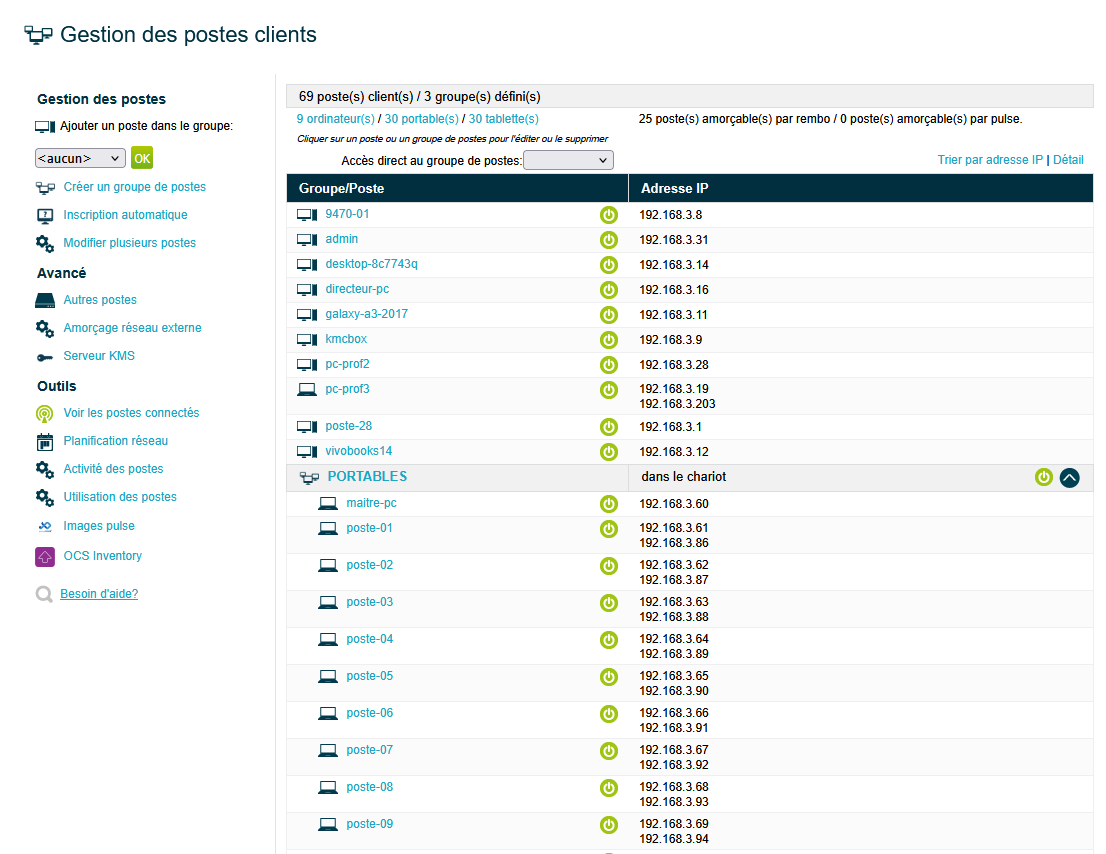Open Planification réseau

(116, 441)
